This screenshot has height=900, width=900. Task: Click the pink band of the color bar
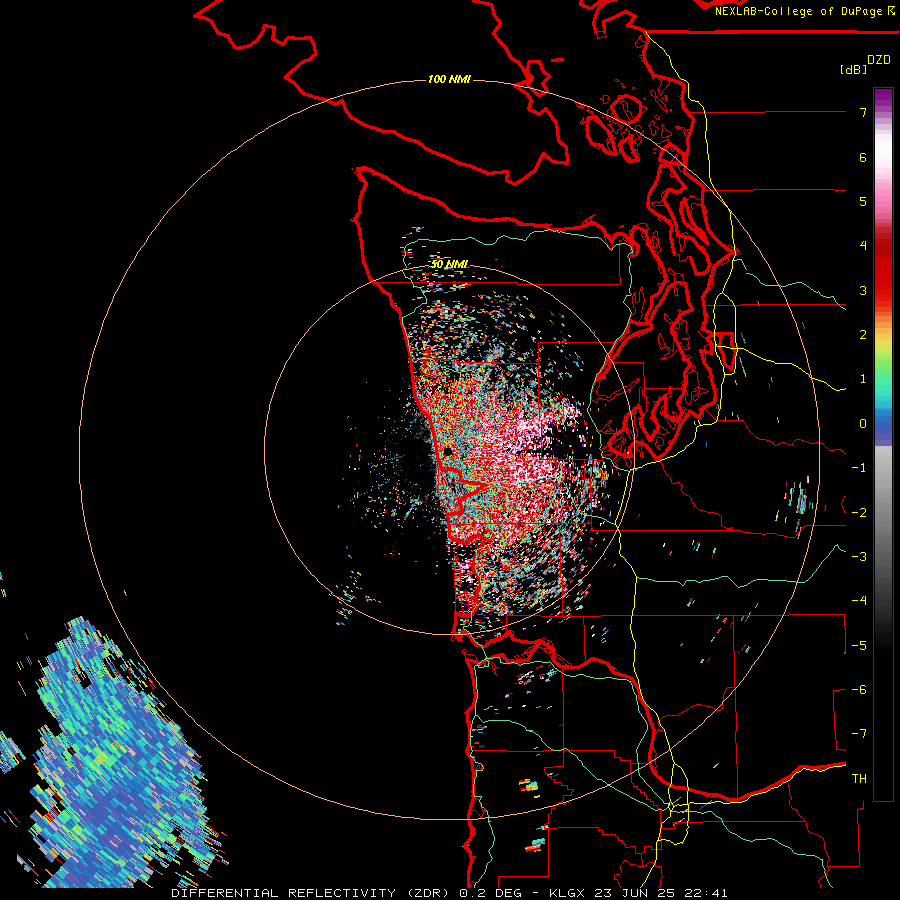[883, 195]
